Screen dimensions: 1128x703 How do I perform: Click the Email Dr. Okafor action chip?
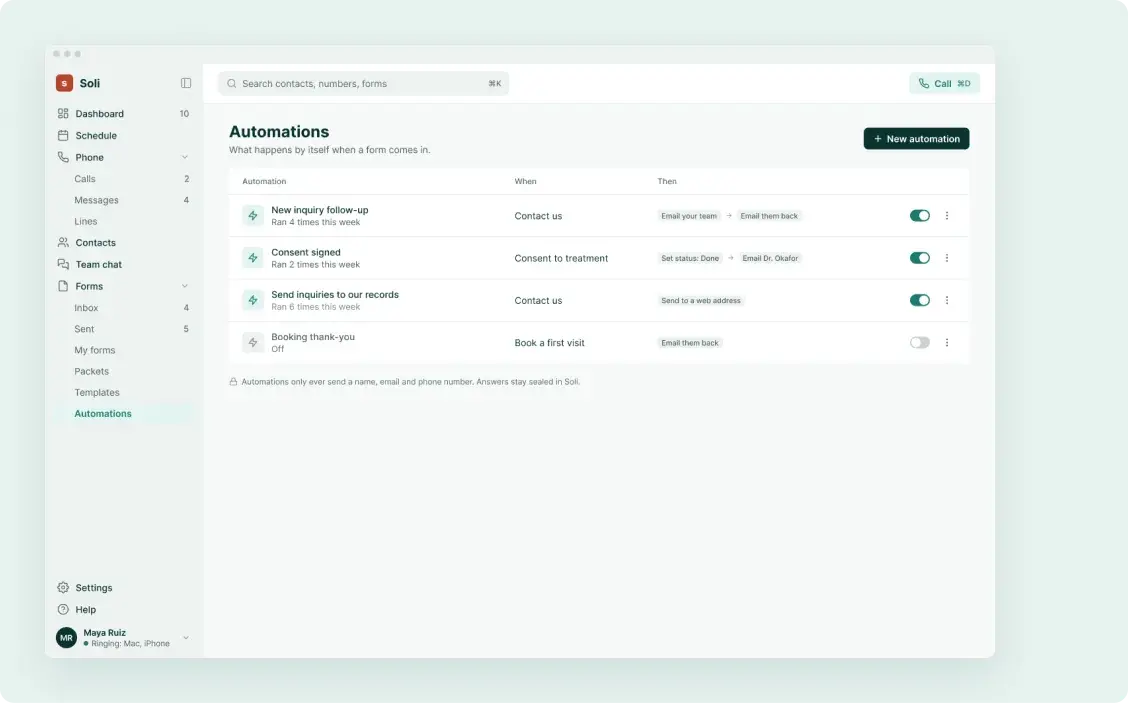[x=770, y=258]
